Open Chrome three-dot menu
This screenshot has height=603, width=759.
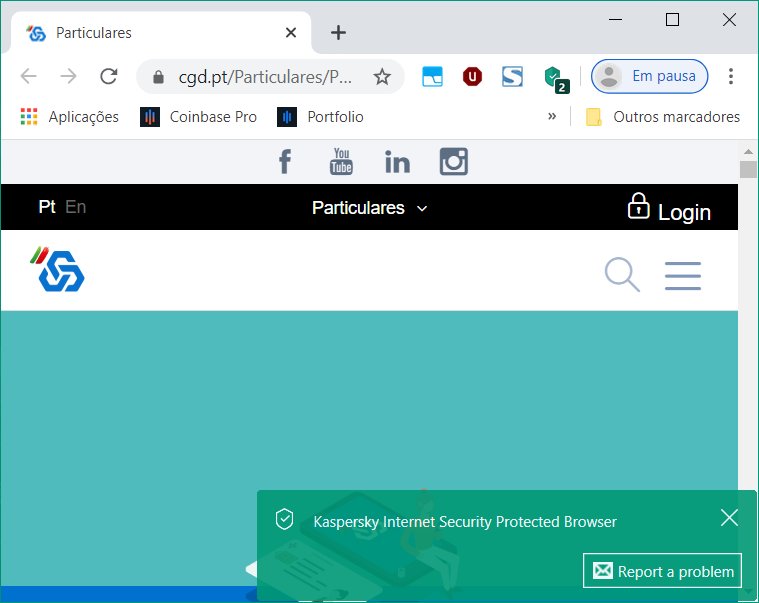click(731, 76)
